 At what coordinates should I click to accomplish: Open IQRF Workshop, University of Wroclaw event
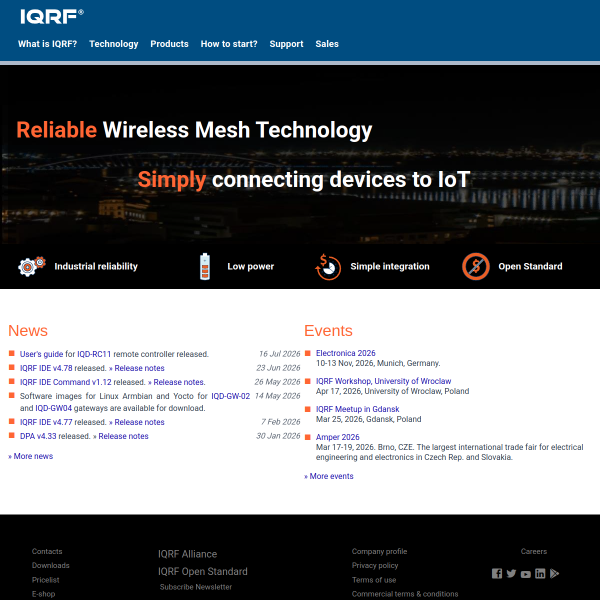pyautogui.click(x=383, y=381)
